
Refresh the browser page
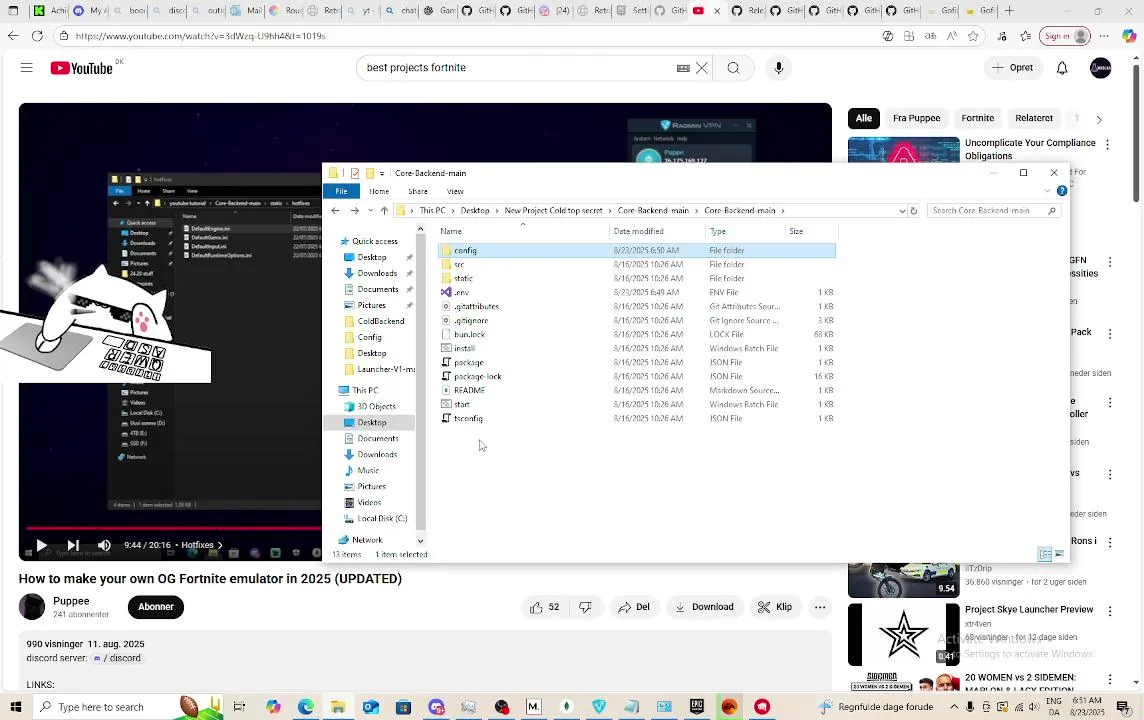coord(37,36)
